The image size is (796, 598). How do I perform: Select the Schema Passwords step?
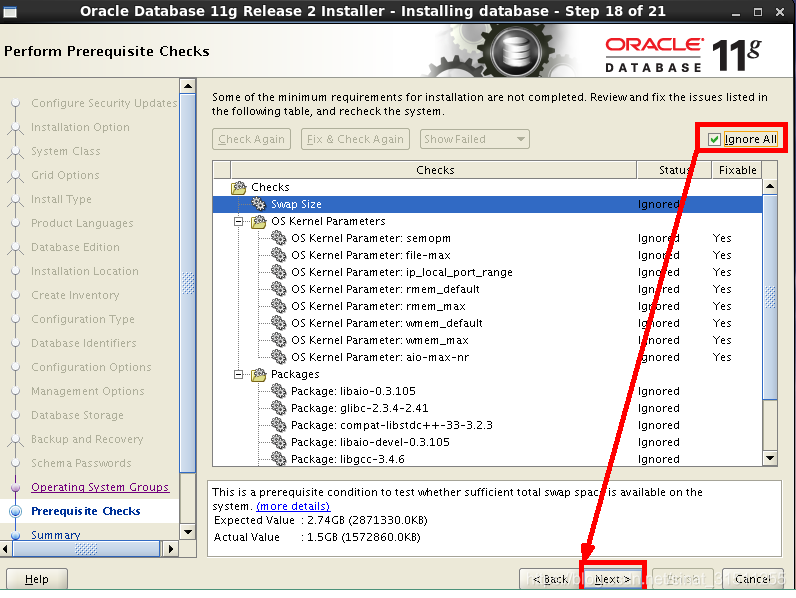[81, 463]
